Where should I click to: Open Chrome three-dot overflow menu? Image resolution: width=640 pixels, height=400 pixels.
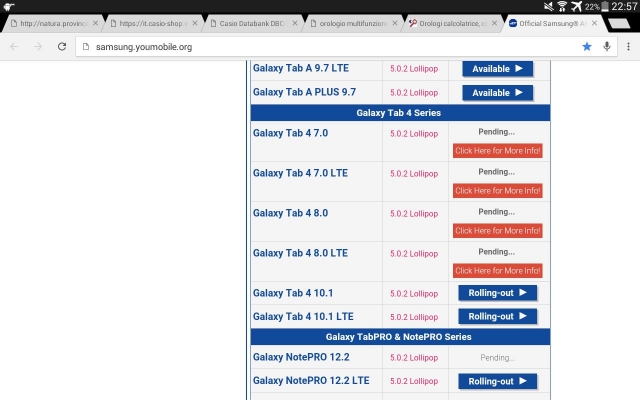click(x=628, y=47)
